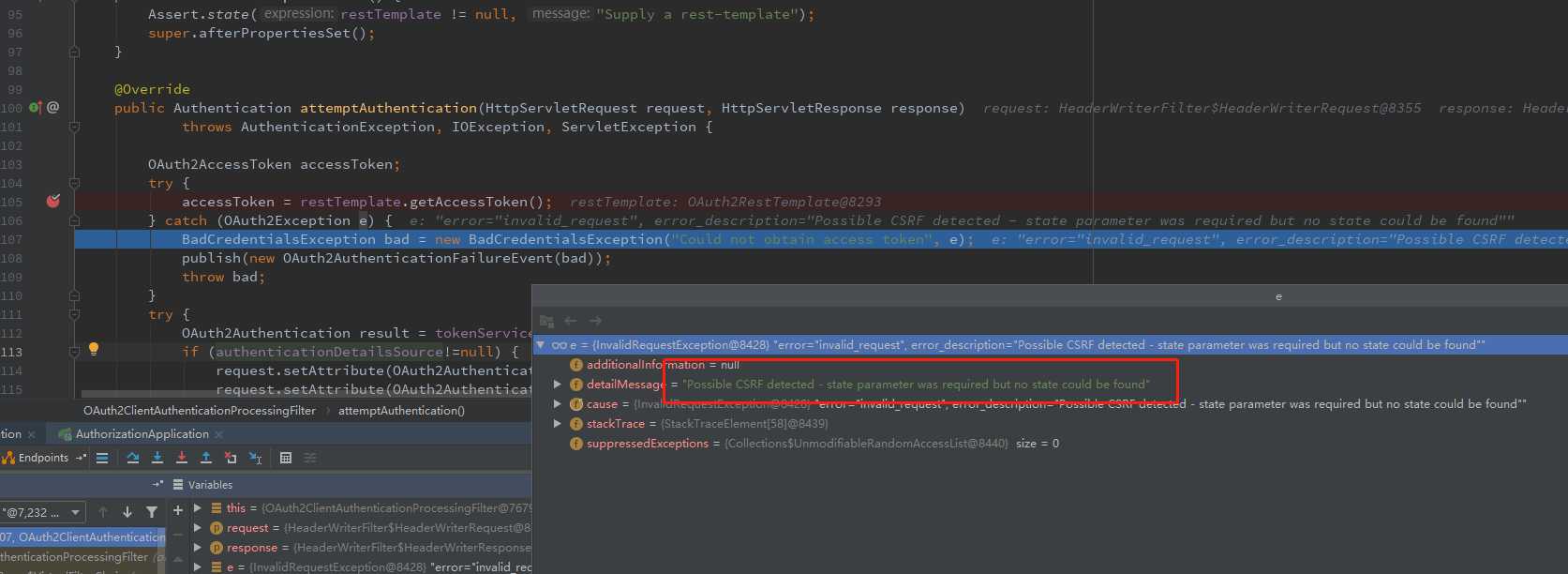Click the Drop Frame icon

pyautogui.click(x=231, y=458)
